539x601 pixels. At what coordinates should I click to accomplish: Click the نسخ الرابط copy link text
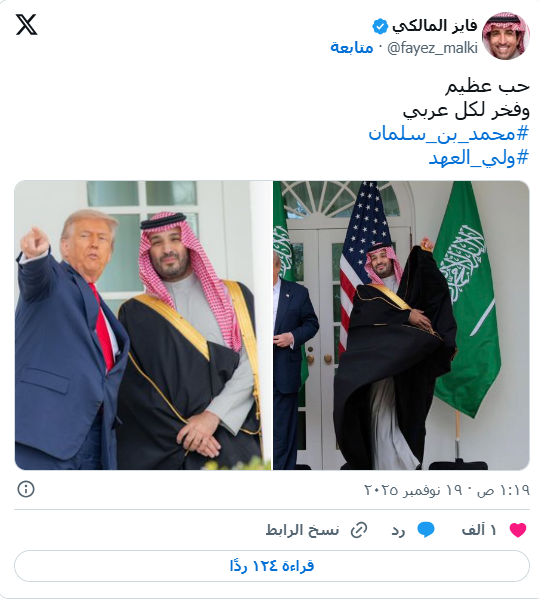click(302, 530)
